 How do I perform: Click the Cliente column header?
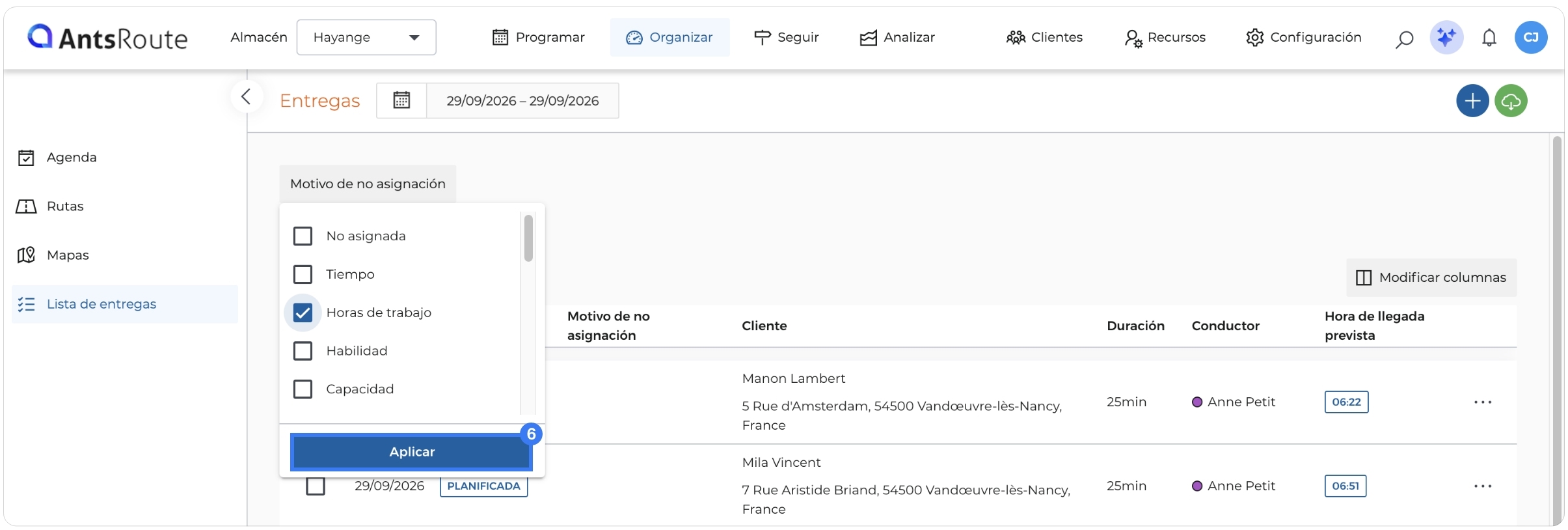[x=764, y=326]
